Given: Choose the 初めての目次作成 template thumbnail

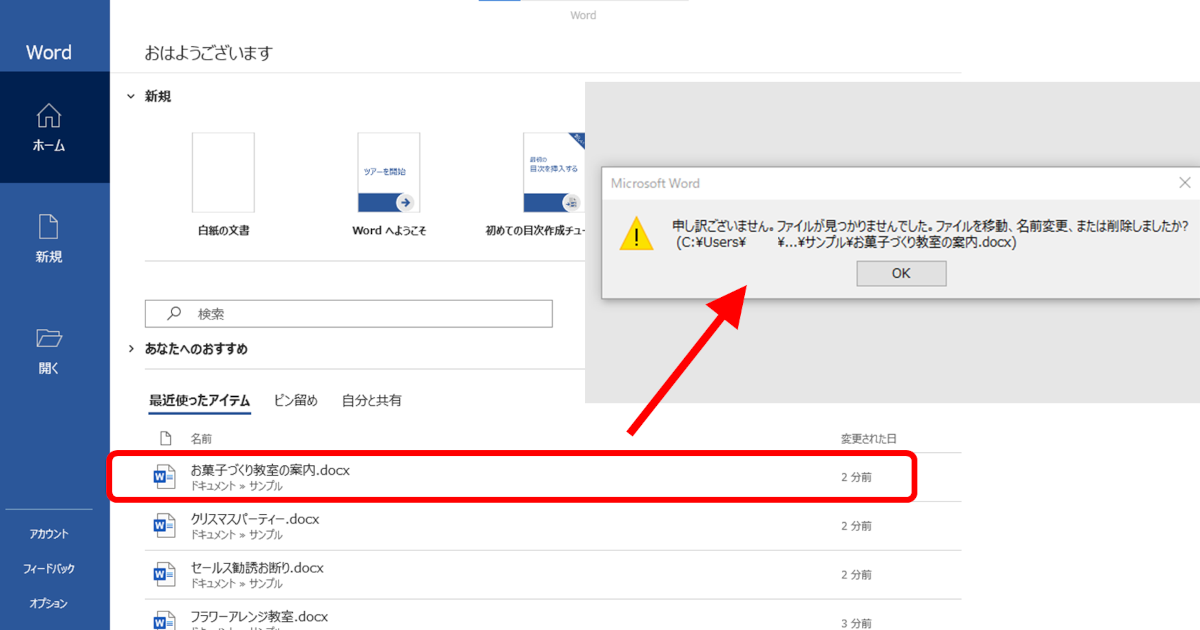Looking at the screenshot, I should point(553,172).
